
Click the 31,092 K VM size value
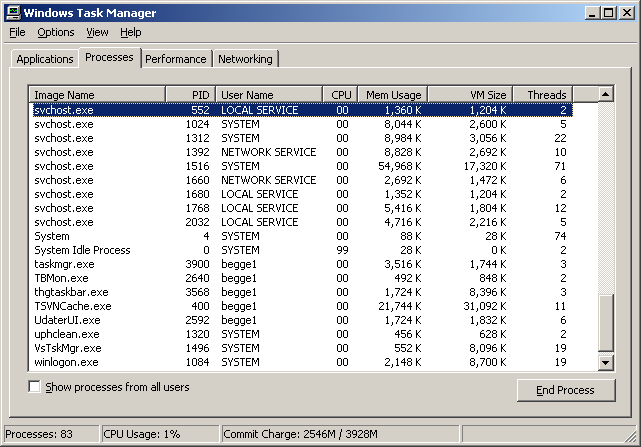pyautogui.click(x=484, y=306)
